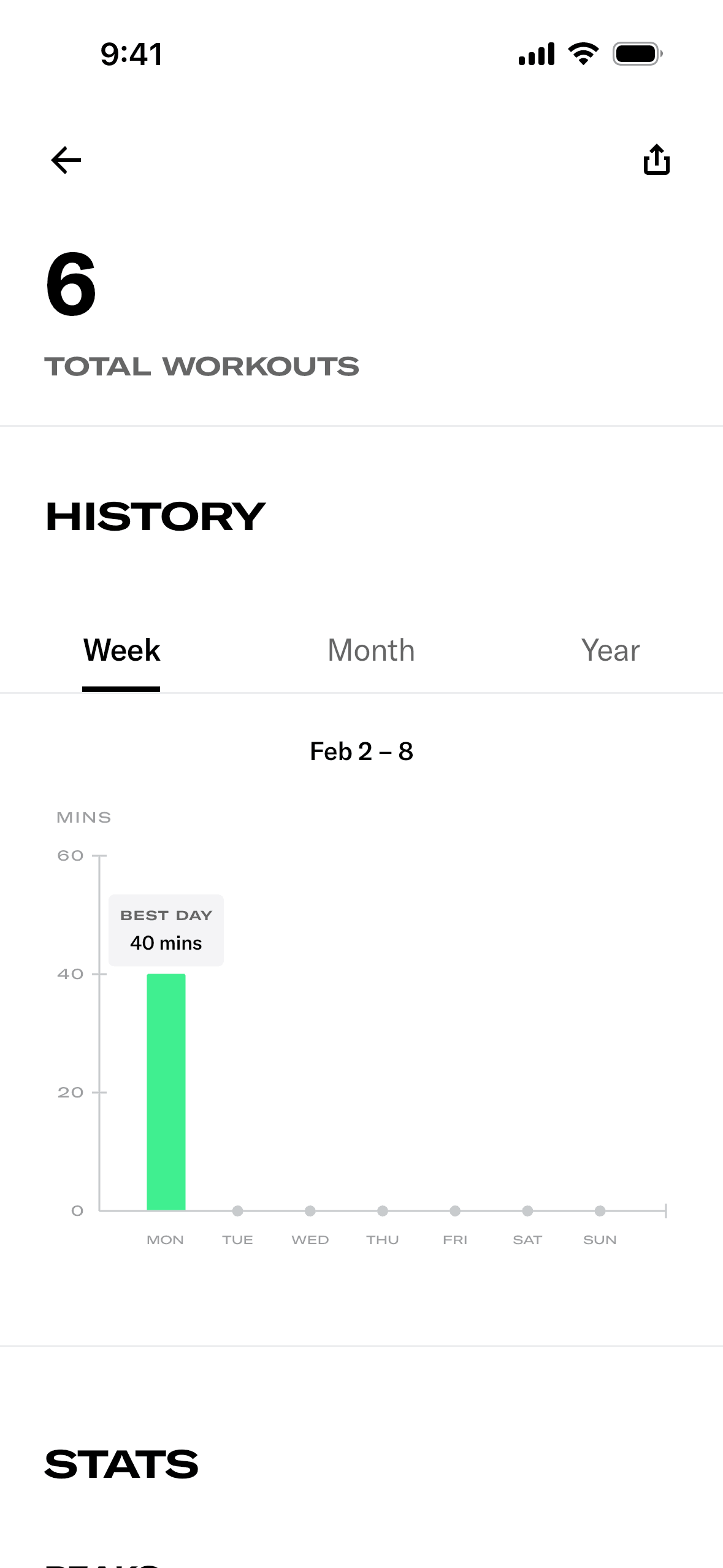The image size is (723, 1568).
Task: Tap the Stats section heading
Action: [x=121, y=1464]
